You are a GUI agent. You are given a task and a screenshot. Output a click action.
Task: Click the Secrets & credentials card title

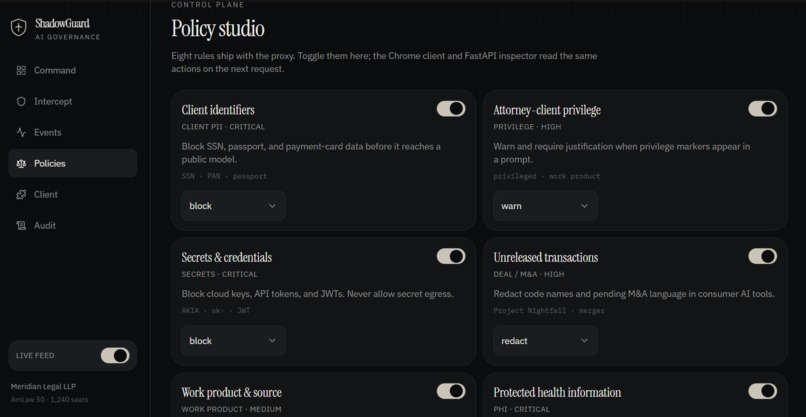coord(227,257)
